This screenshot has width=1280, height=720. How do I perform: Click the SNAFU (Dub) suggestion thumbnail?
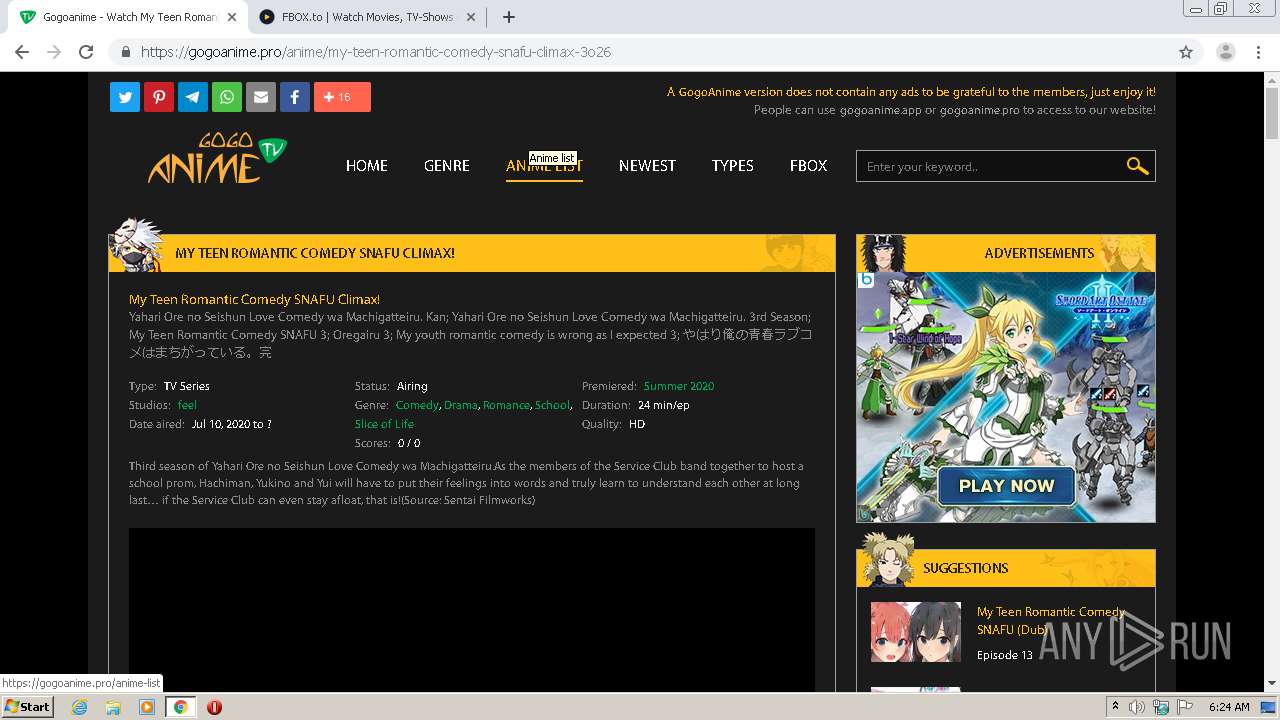(x=916, y=632)
